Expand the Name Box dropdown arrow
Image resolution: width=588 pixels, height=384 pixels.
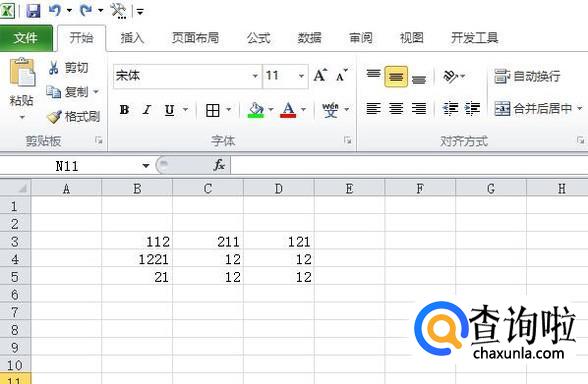(146, 165)
